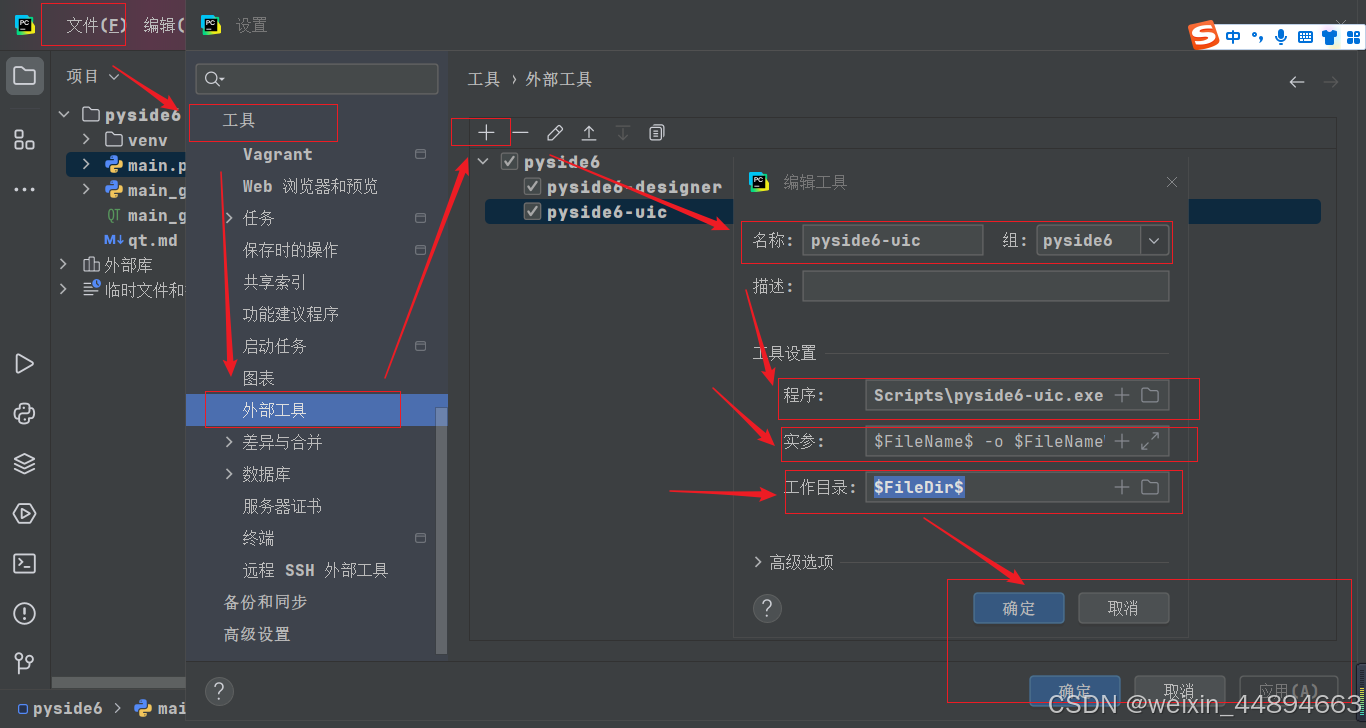Close the Edit Tool dialog
1366x728 pixels.
(x=1172, y=182)
